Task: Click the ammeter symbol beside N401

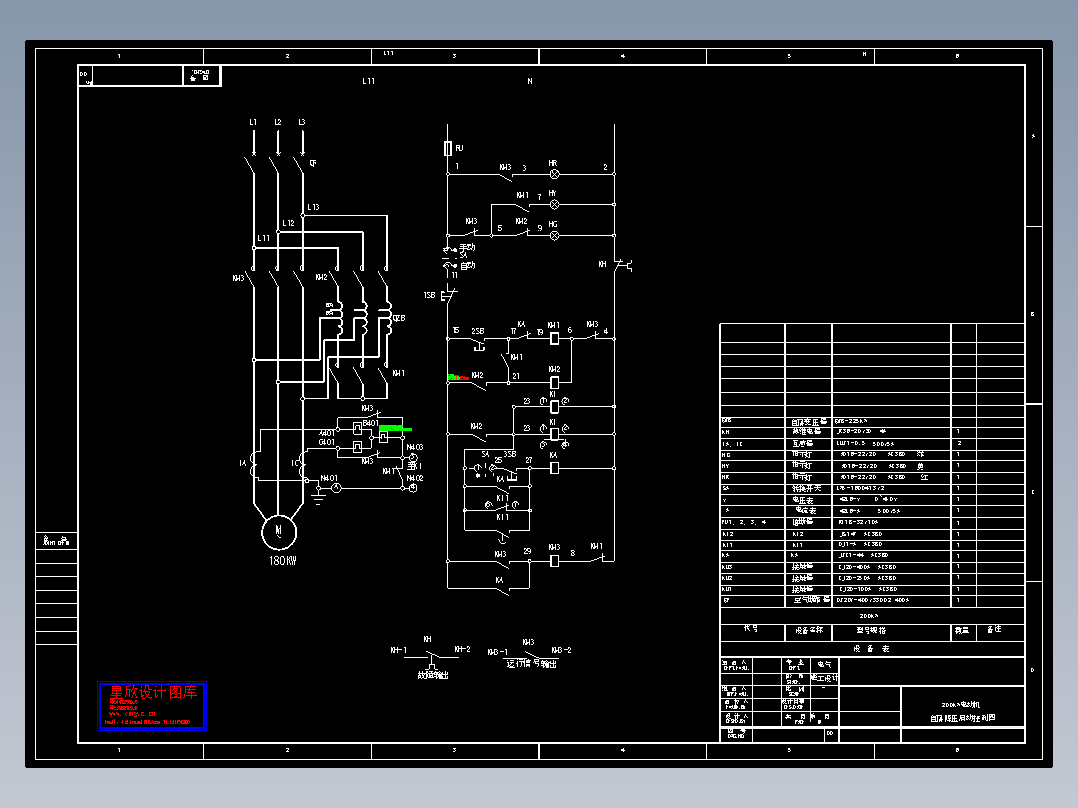Action: (x=336, y=488)
